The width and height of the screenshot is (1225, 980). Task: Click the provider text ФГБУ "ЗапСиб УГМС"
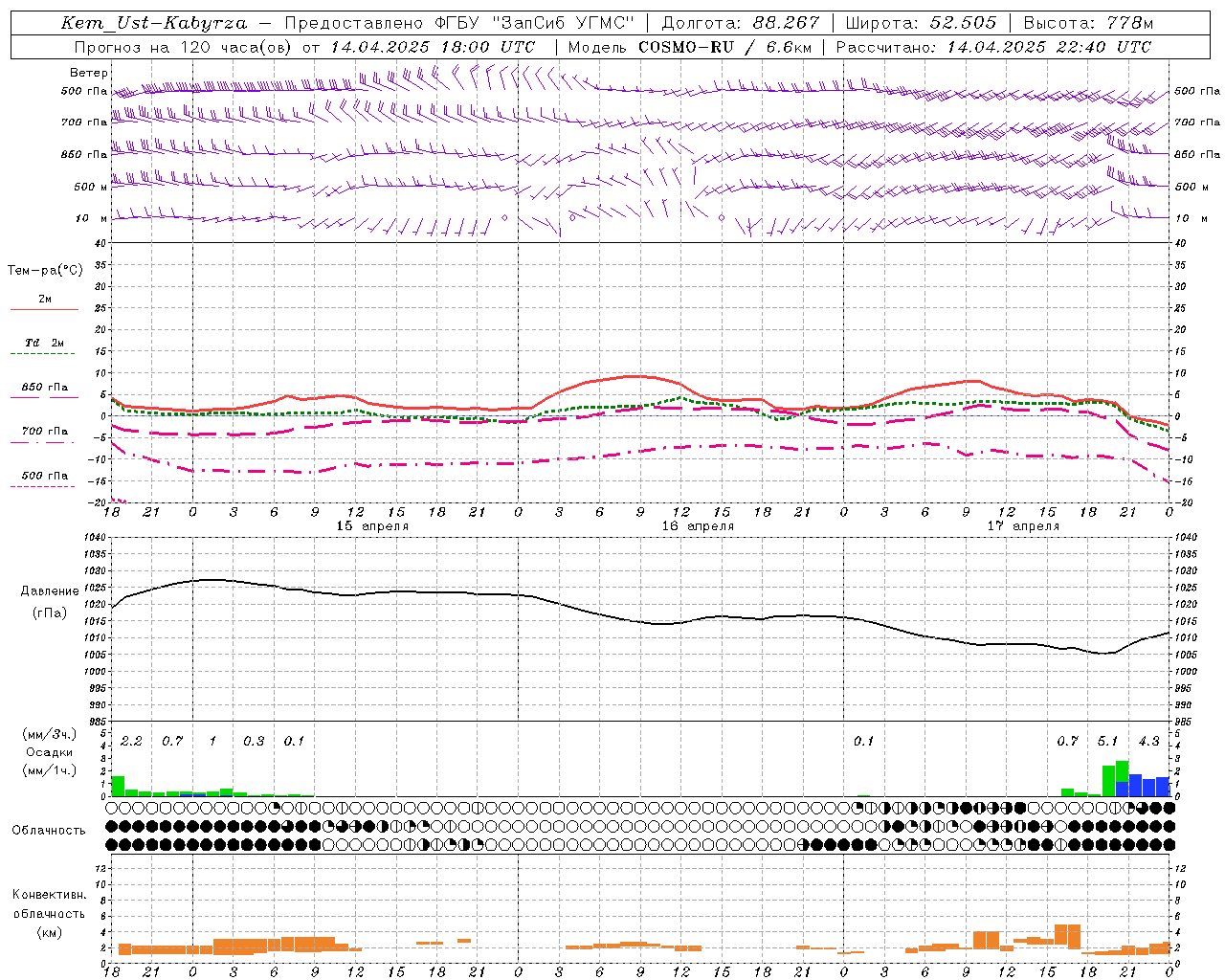pyautogui.click(x=535, y=23)
